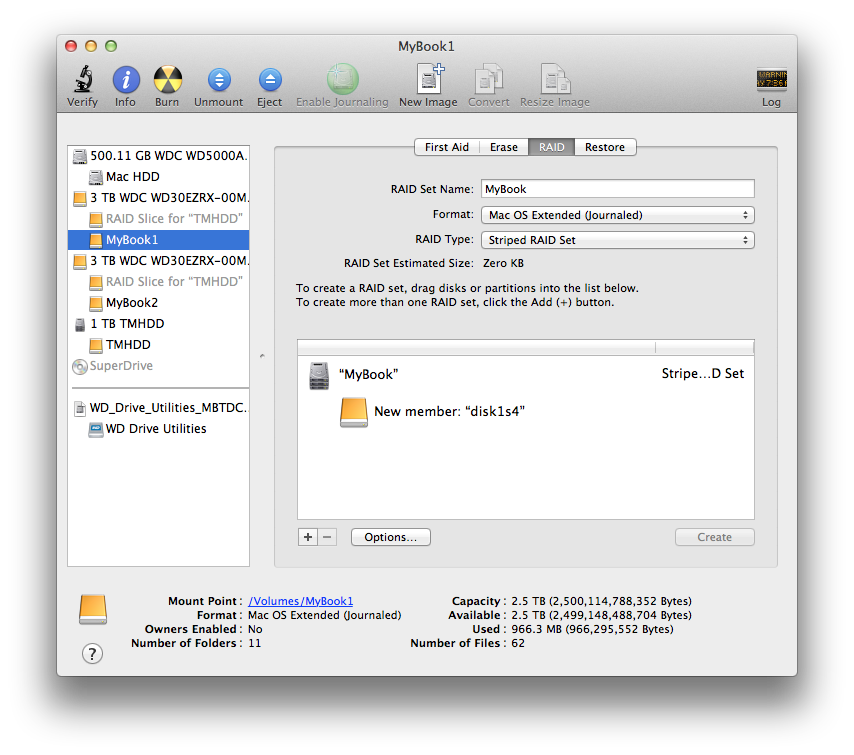Open RAID Options button

391,537
